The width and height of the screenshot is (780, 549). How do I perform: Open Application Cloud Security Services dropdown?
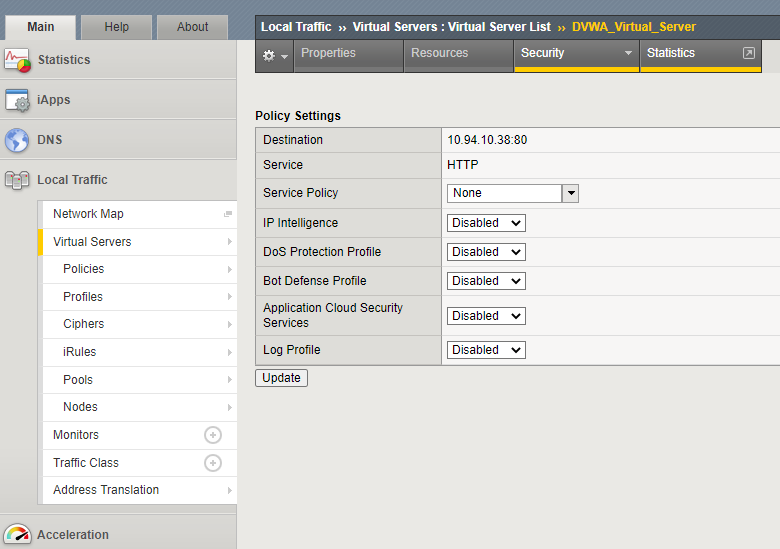pos(486,316)
